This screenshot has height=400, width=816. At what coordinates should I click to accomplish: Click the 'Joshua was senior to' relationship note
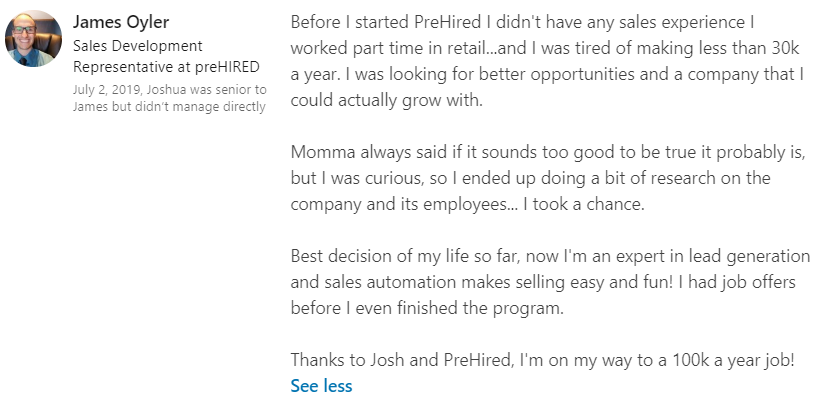point(204,90)
